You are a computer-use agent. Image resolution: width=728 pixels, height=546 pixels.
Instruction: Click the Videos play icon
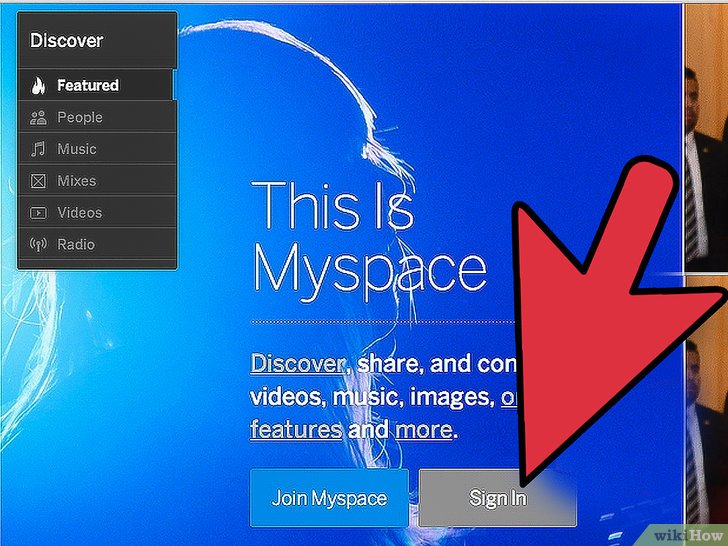38,213
